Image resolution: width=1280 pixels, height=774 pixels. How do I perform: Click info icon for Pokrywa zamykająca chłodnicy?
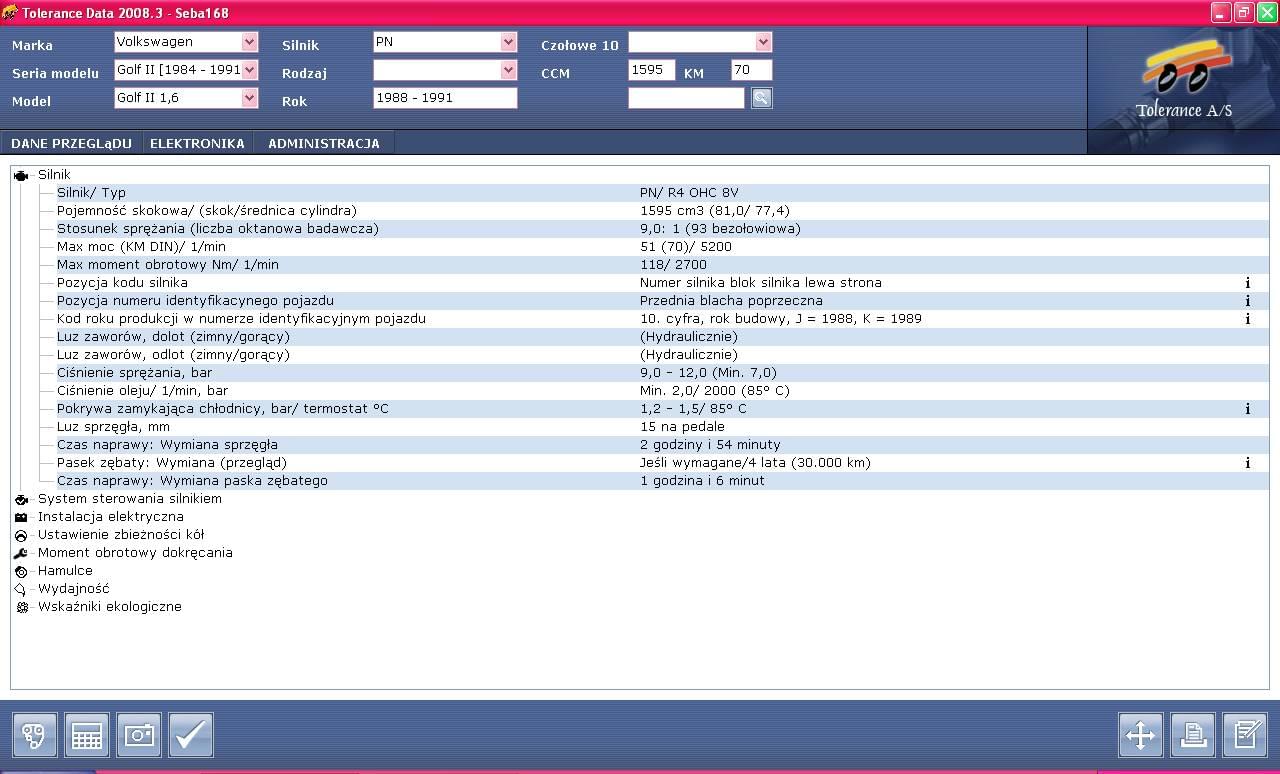tap(1248, 409)
